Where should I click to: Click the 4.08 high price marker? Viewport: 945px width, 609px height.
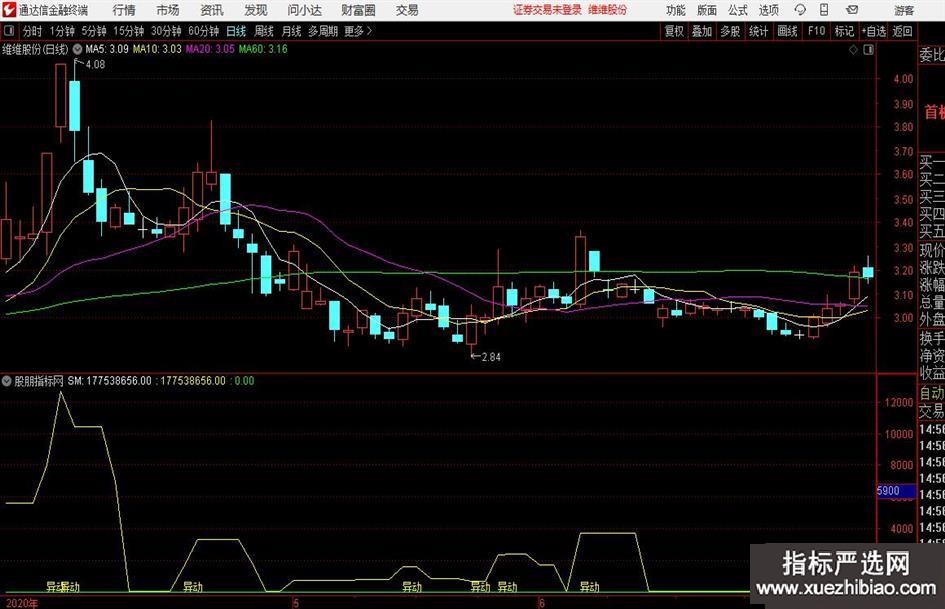pos(95,65)
